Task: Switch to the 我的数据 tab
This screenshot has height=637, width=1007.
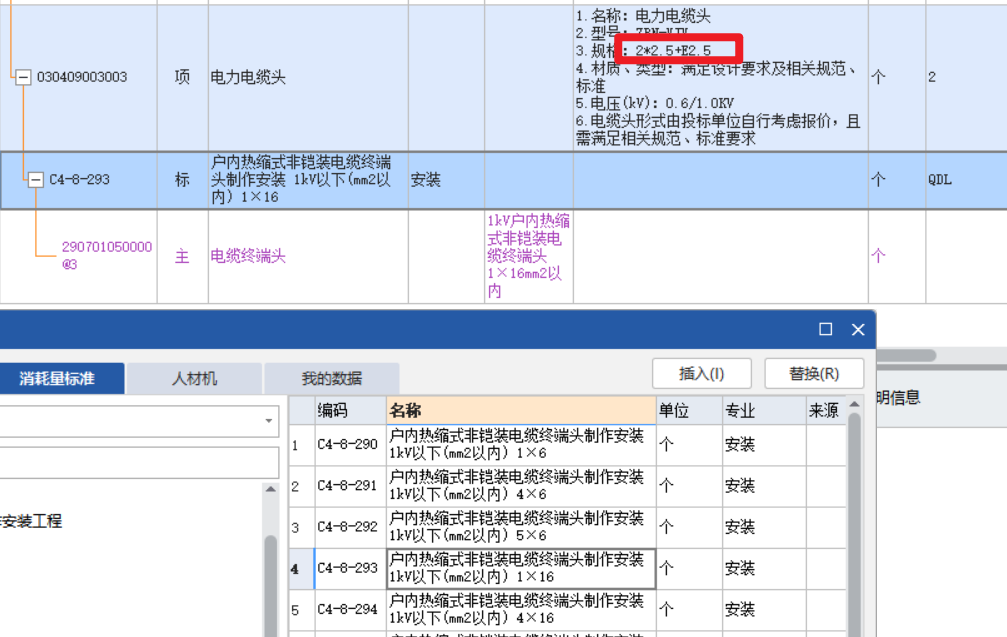Action: [330, 378]
